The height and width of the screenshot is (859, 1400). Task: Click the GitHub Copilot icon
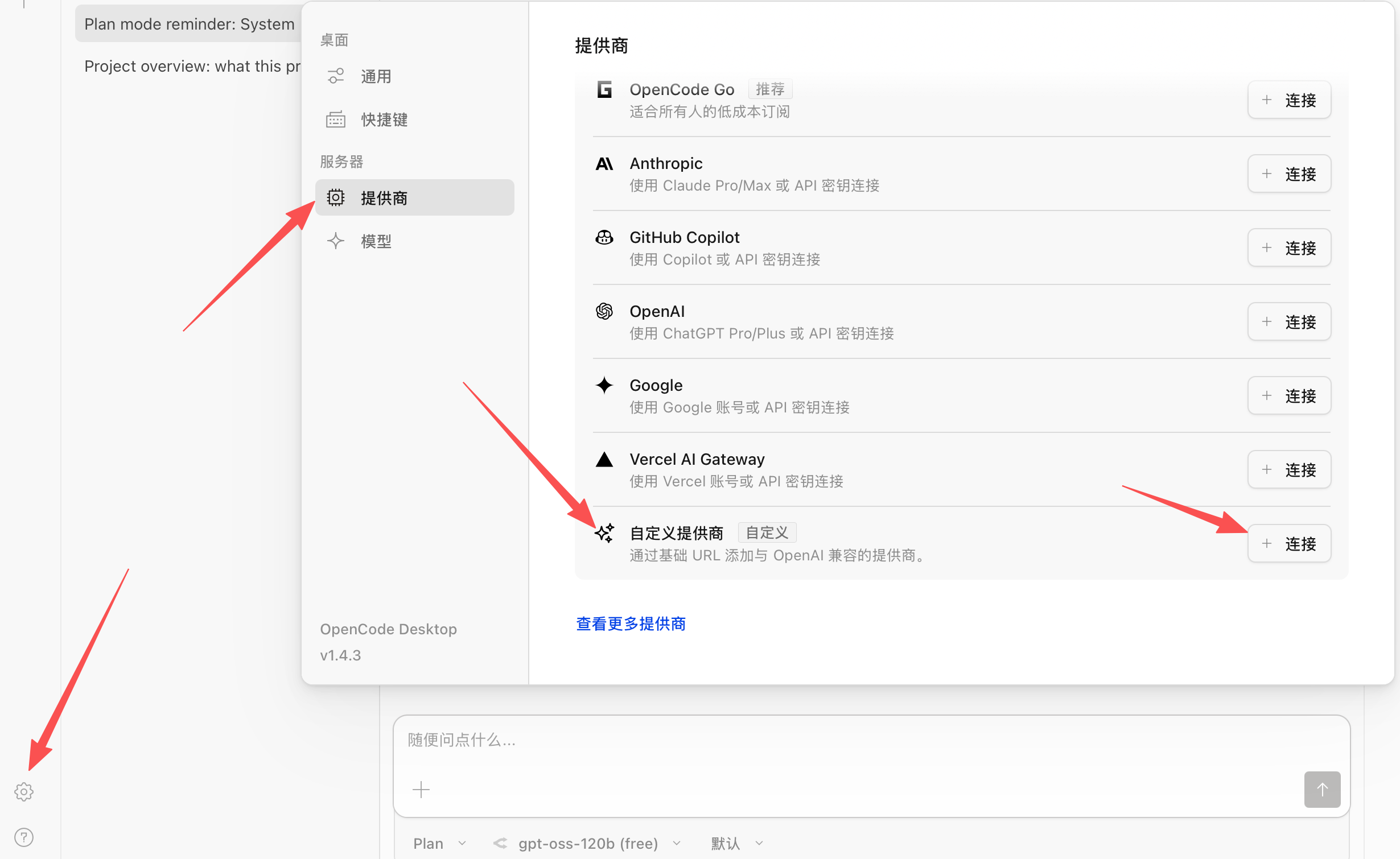[604, 238]
